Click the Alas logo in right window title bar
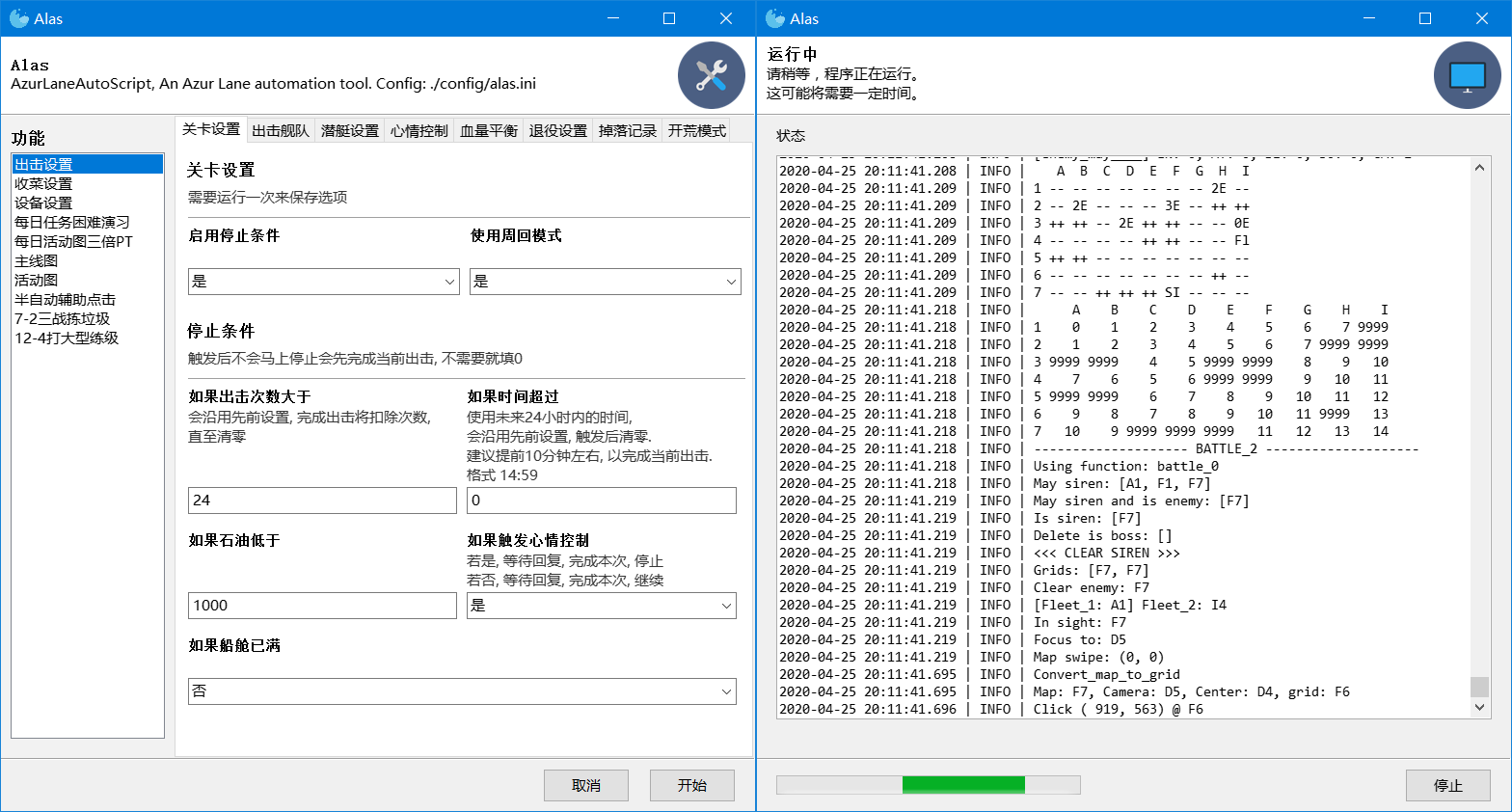 775,18
